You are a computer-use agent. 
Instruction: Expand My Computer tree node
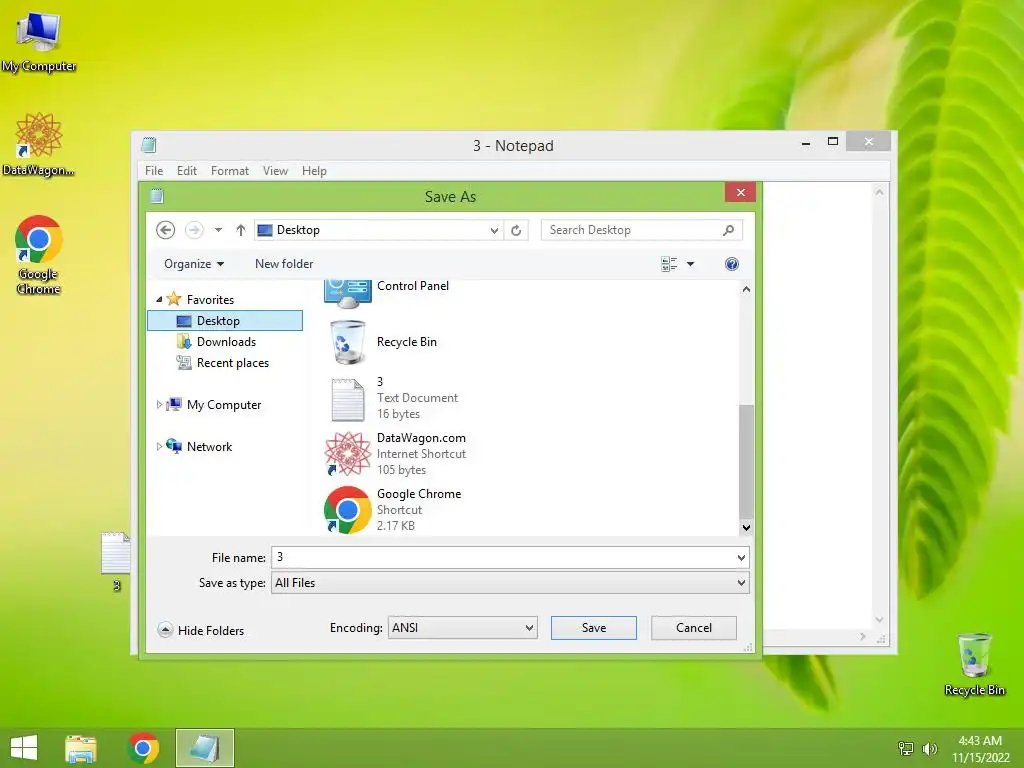(x=159, y=405)
